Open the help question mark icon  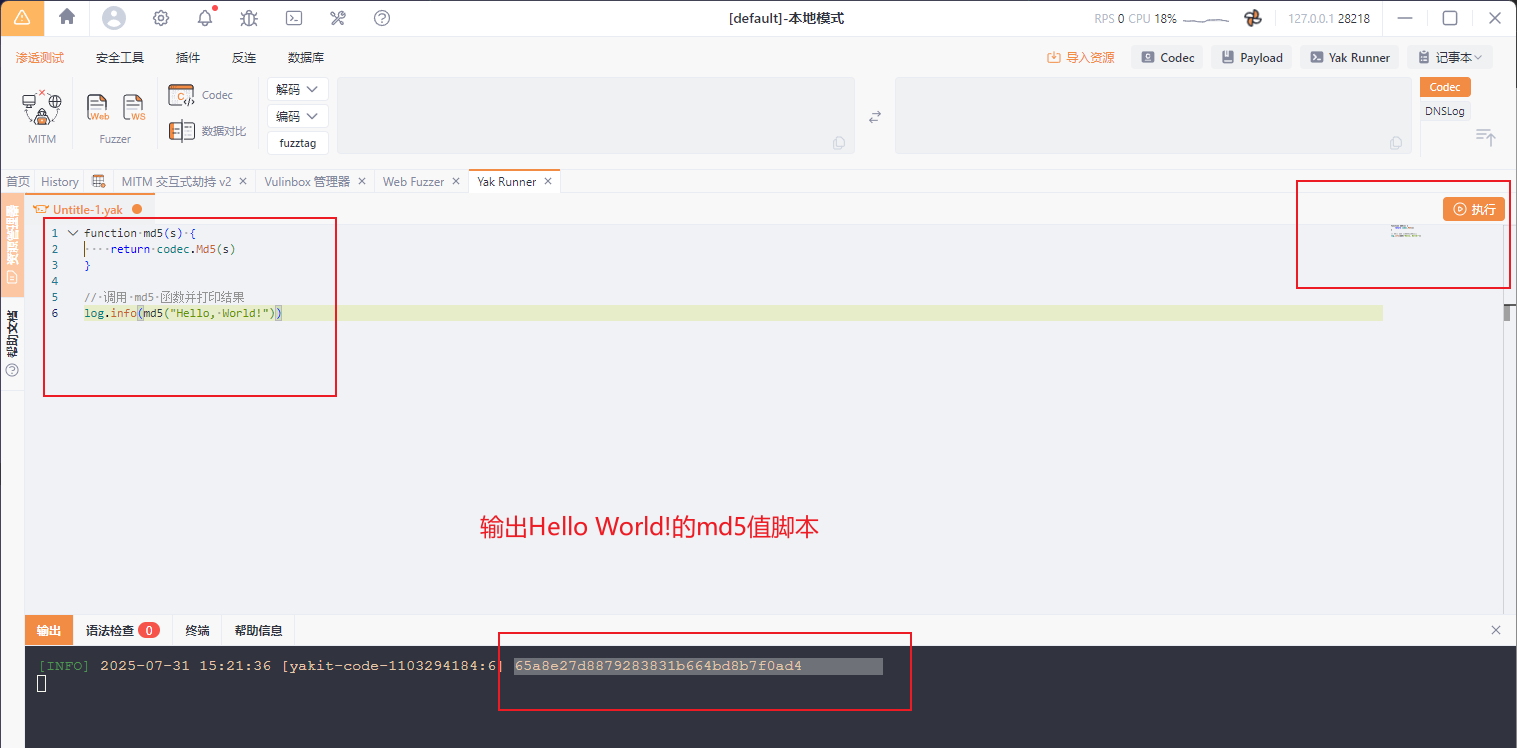382,18
